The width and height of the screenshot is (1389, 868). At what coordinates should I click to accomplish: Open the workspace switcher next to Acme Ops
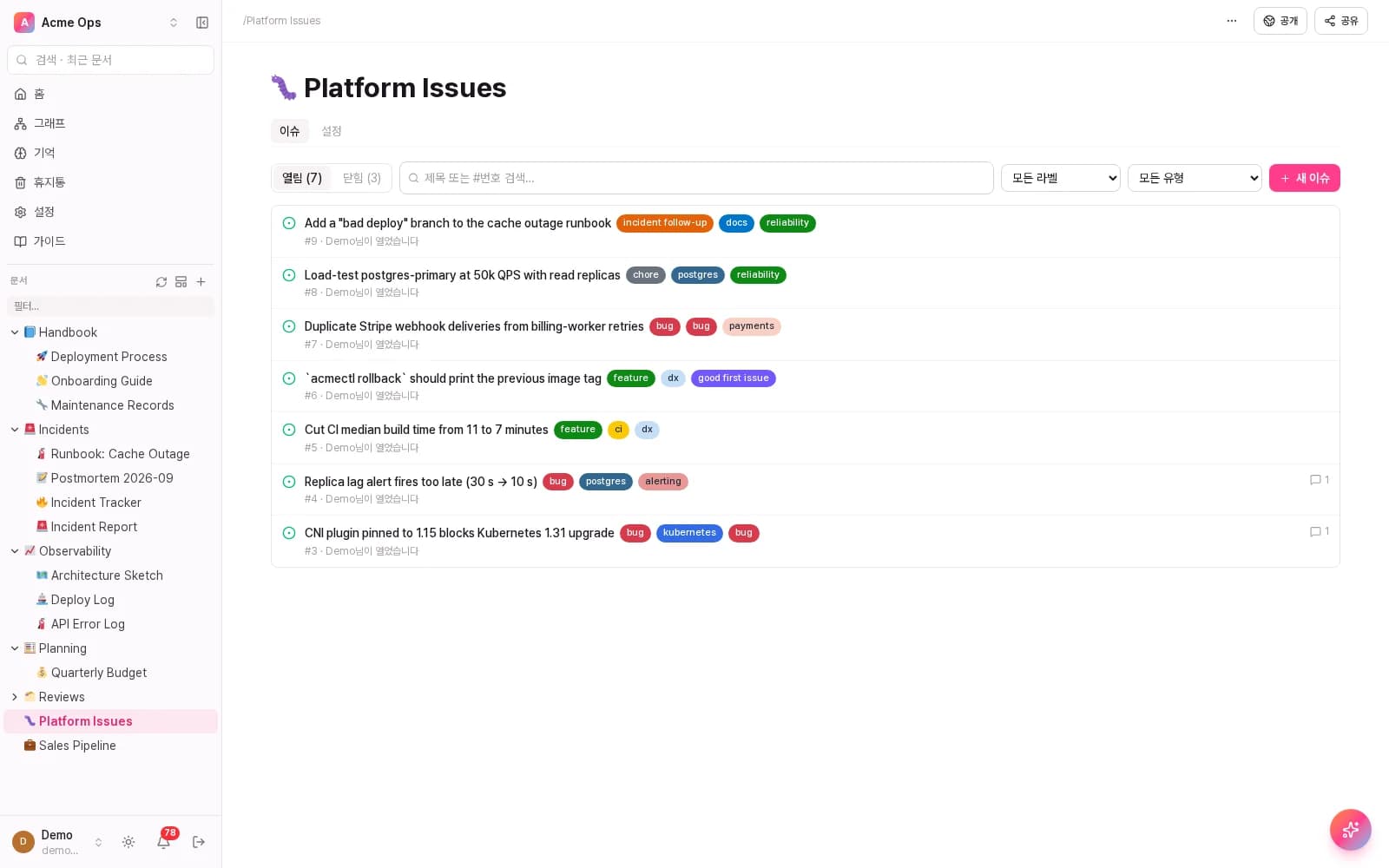pyautogui.click(x=174, y=23)
